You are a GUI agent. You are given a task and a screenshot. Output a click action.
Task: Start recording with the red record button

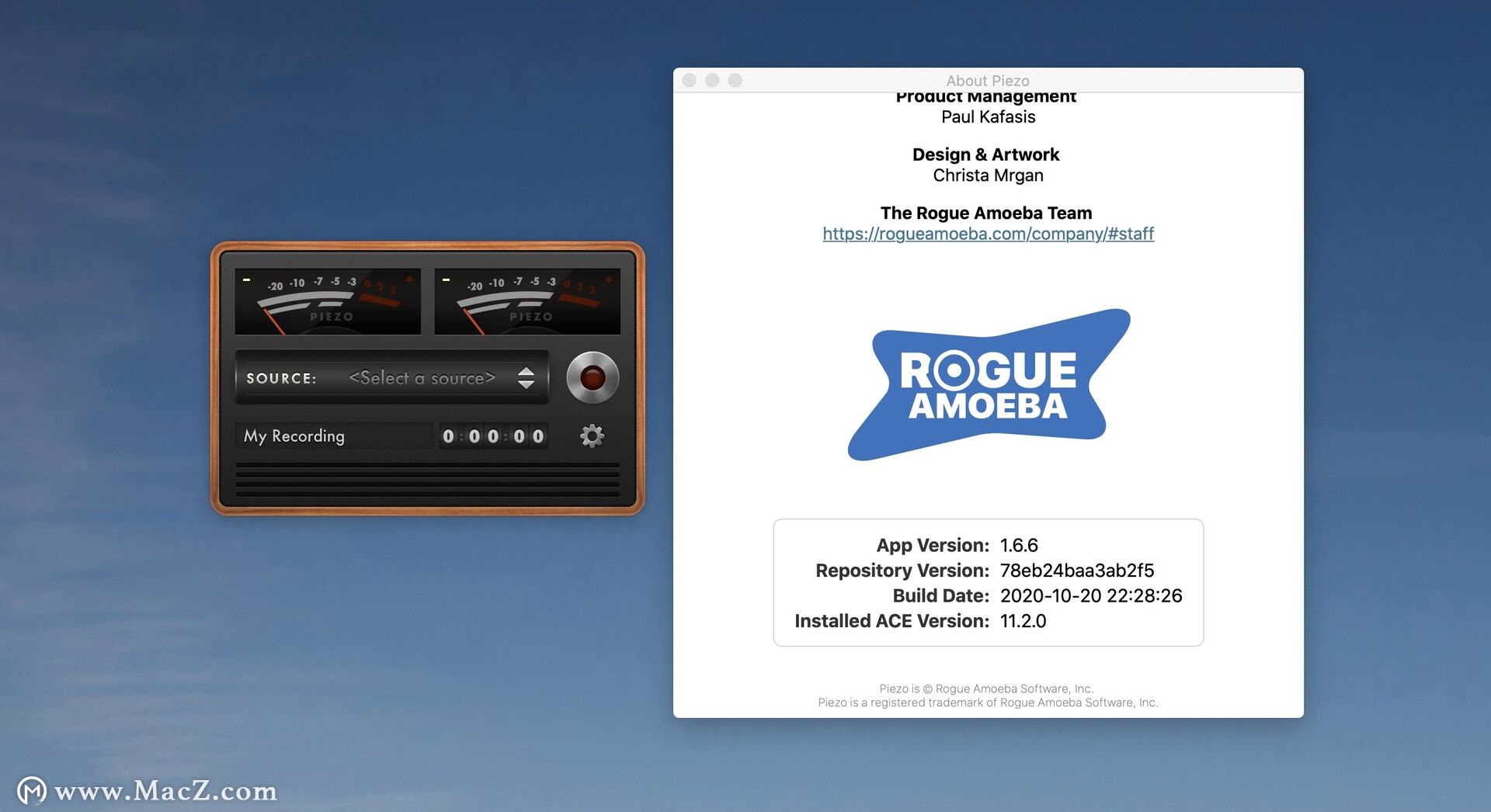[x=593, y=378]
